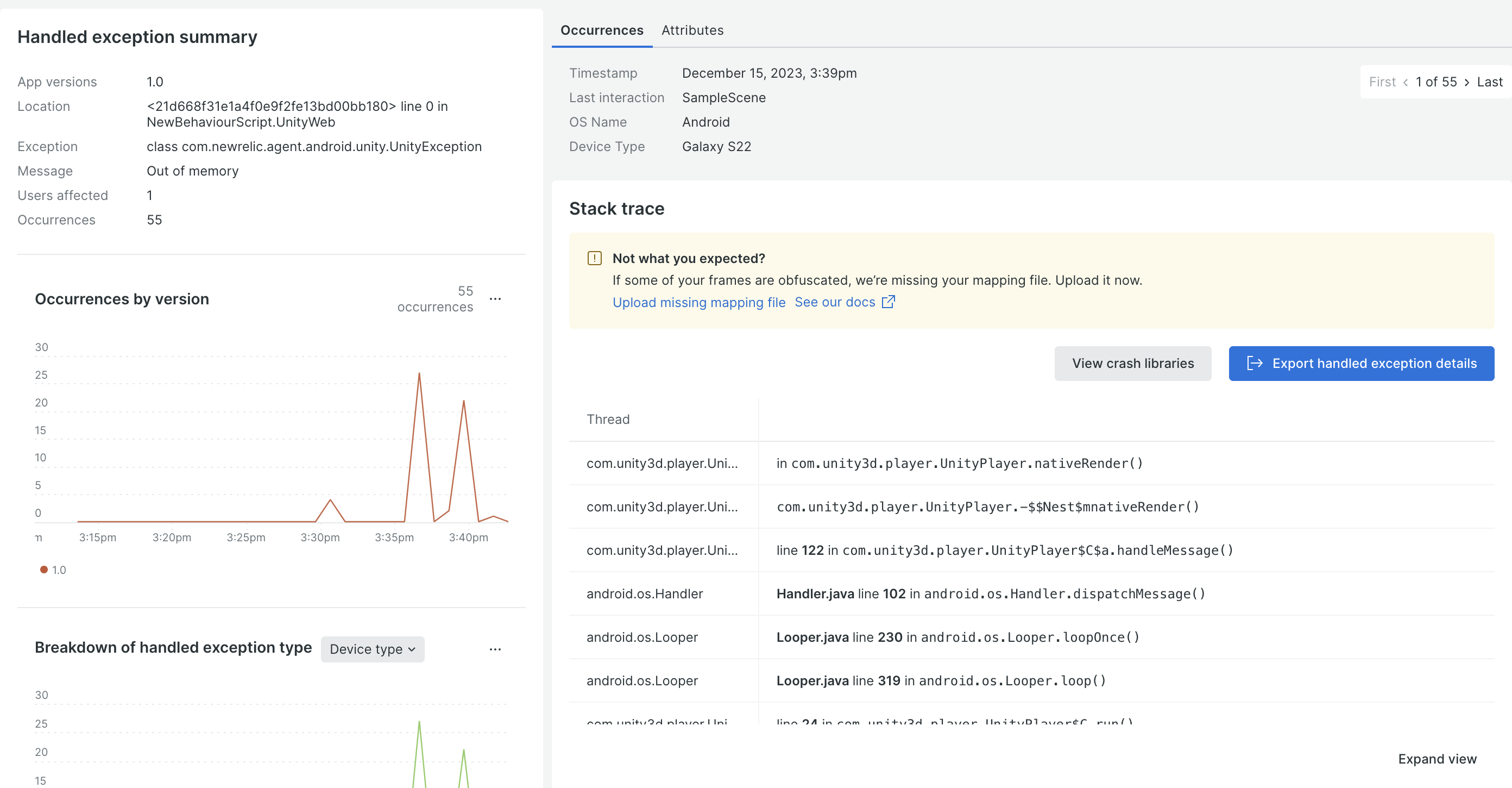Jump to Last occurrence
This screenshot has width=1512, height=788.
[x=1489, y=82]
